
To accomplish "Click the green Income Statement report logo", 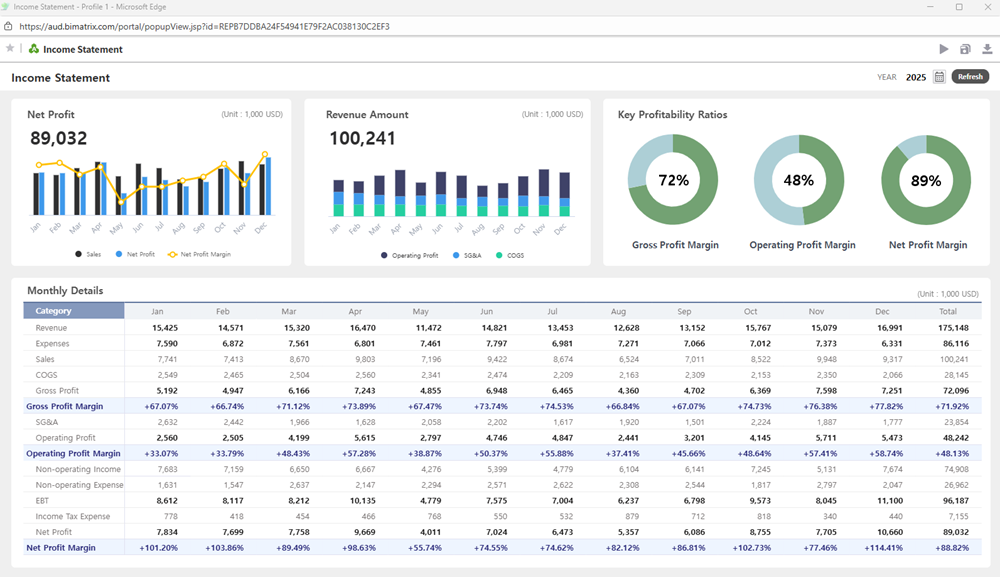I will point(33,49).
